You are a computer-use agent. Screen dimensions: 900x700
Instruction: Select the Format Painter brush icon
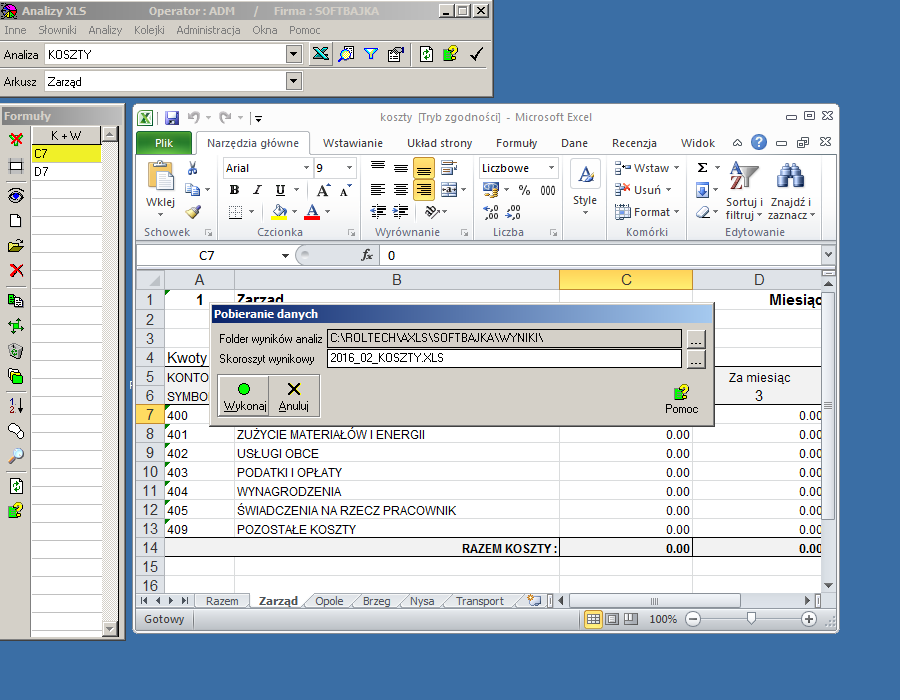click(193, 212)
